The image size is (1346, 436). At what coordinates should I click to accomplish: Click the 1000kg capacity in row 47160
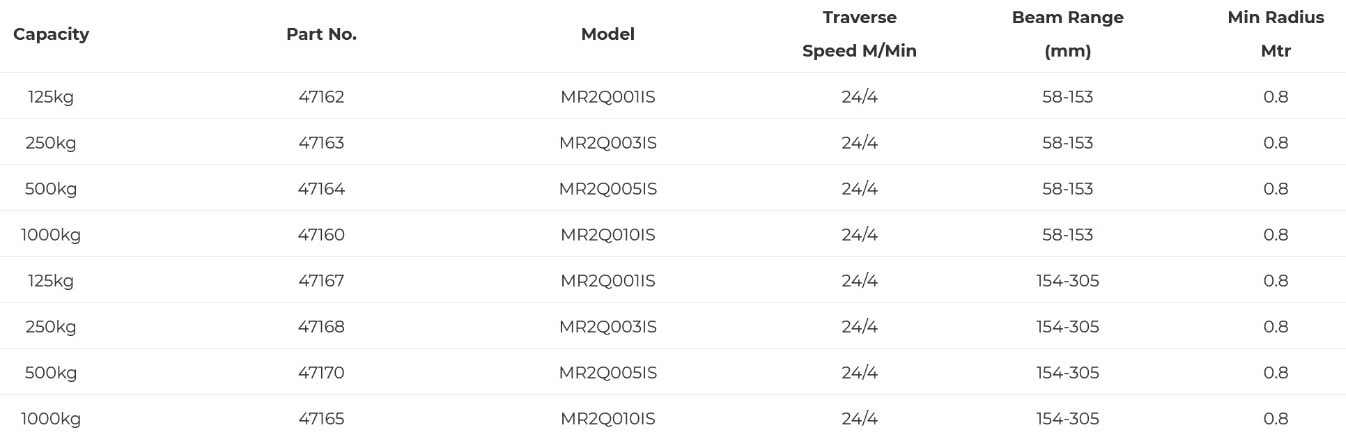[51, 235]
